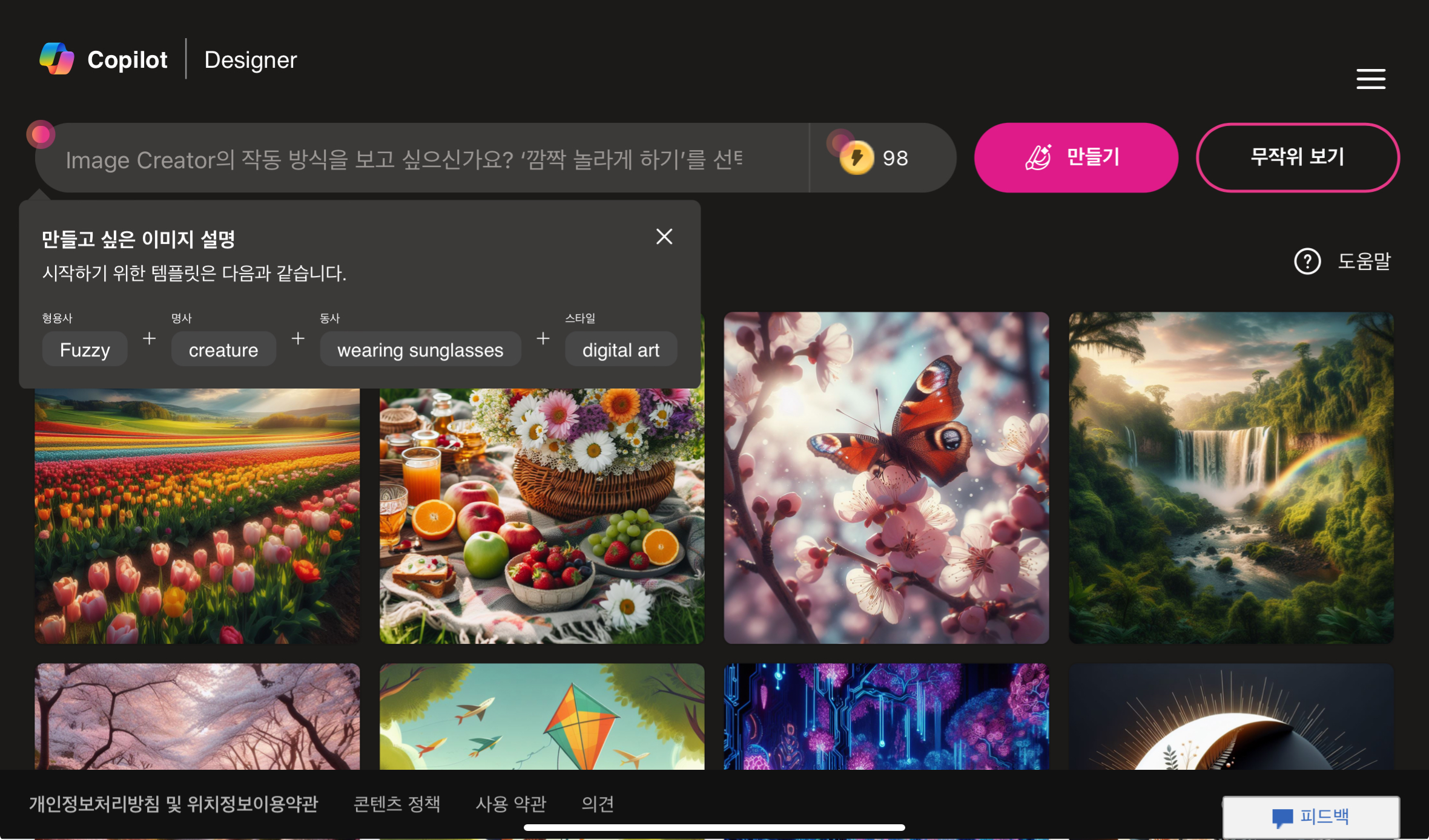This screenshot has width=1429, height=840.
Task: Open the 사용 약관 link
Action: [511, 804]
